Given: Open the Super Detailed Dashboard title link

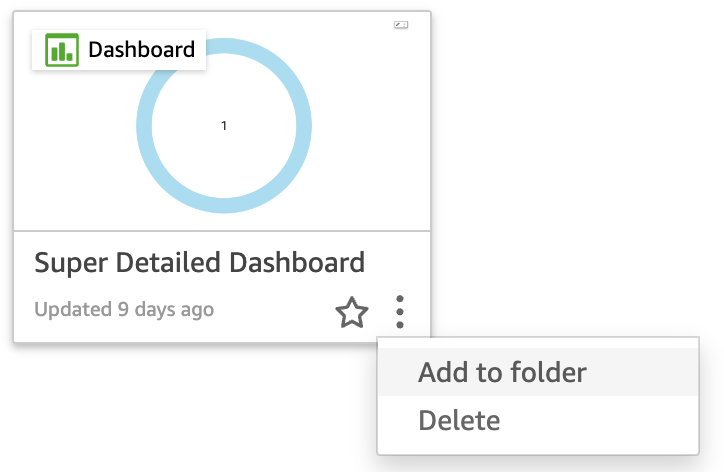Looking at the screenshot, I should (x=199, y=263).
